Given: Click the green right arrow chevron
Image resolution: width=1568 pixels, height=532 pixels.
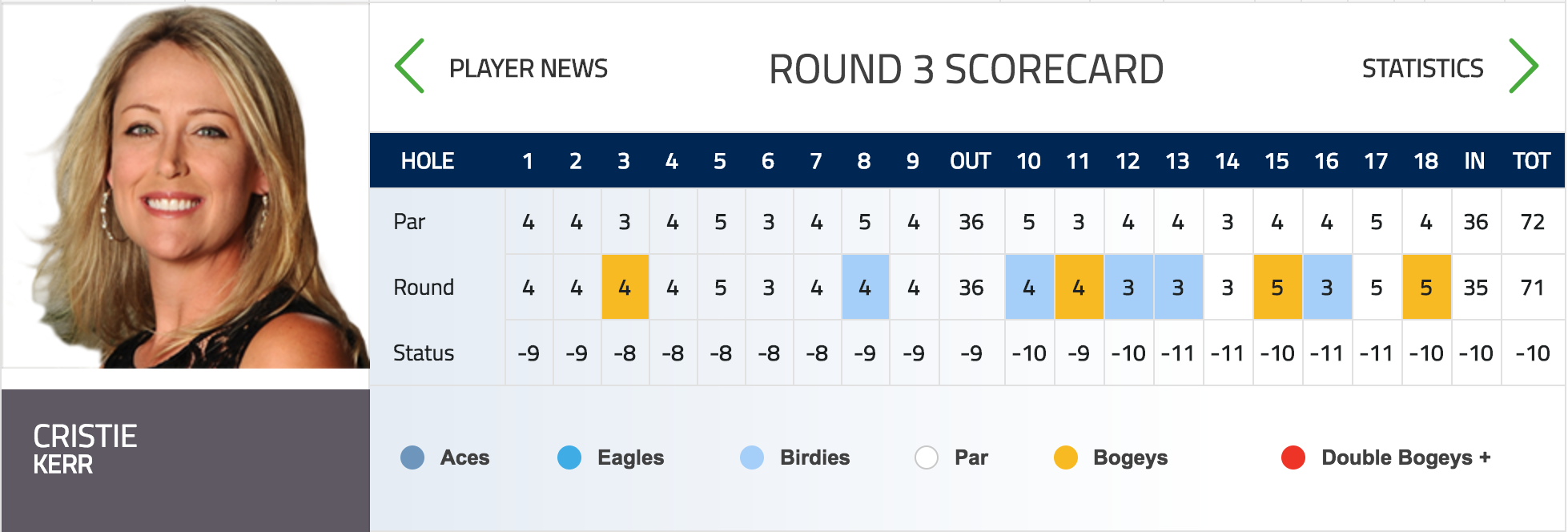Looking at the screenshot, I should pos(1523,66).
